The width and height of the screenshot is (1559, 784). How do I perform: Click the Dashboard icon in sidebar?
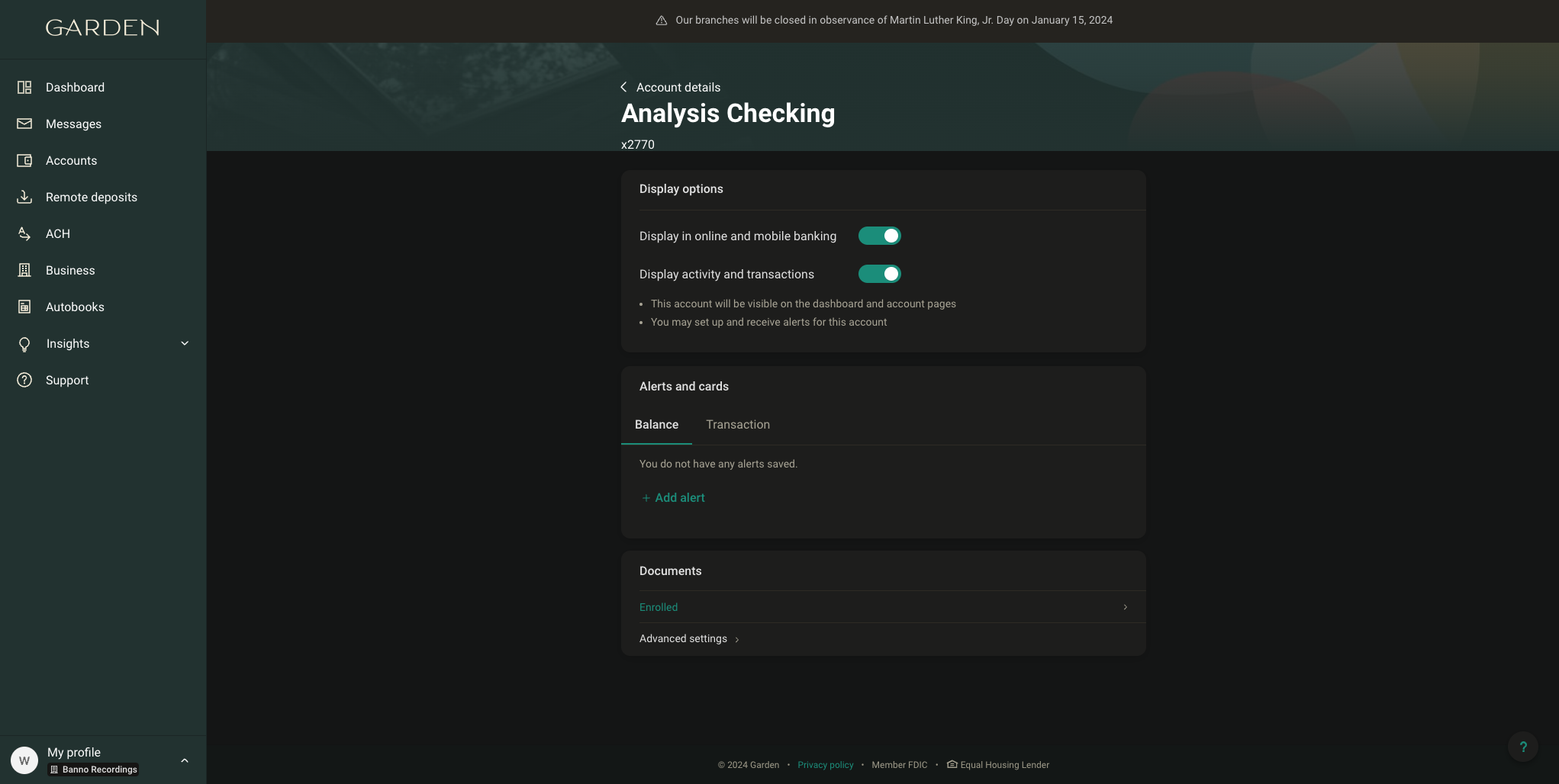[x=24, y=88]
